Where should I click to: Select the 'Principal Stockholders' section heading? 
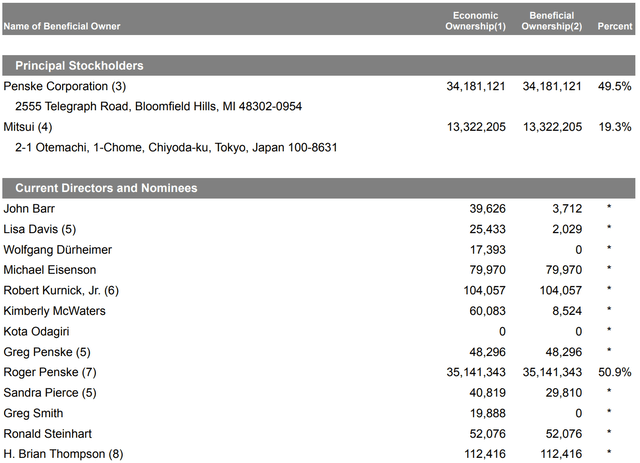[x=79, y=66]
